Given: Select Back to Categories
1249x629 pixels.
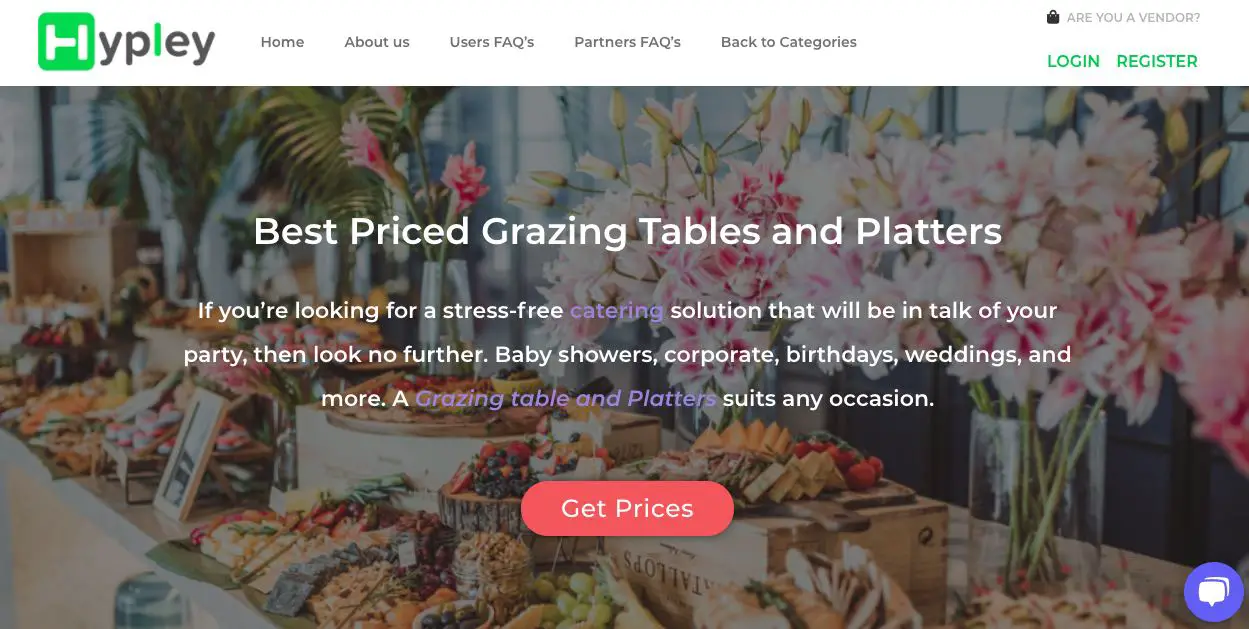Looking at the screenshot, I should [x=789, y=42].
